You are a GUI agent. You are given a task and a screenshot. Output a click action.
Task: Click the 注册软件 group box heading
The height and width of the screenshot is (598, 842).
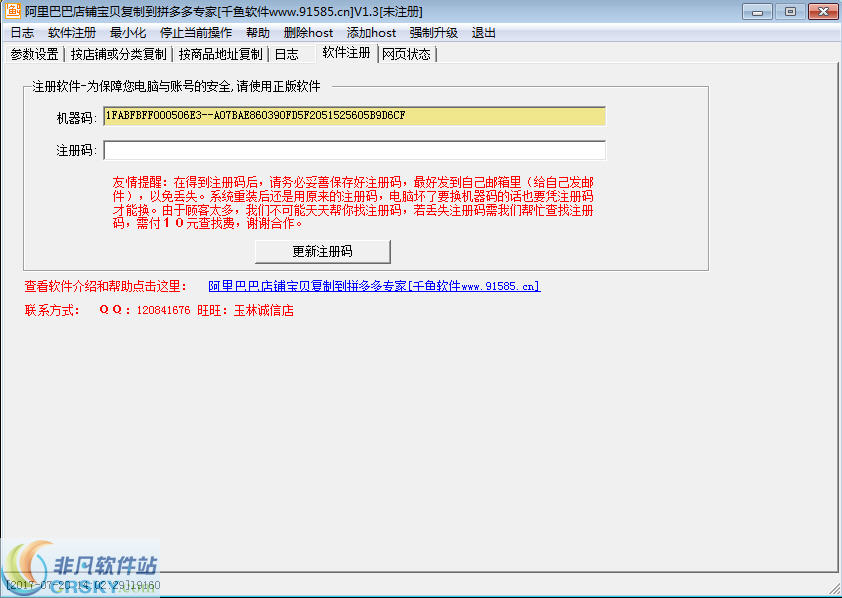click(x=176, y=86)
